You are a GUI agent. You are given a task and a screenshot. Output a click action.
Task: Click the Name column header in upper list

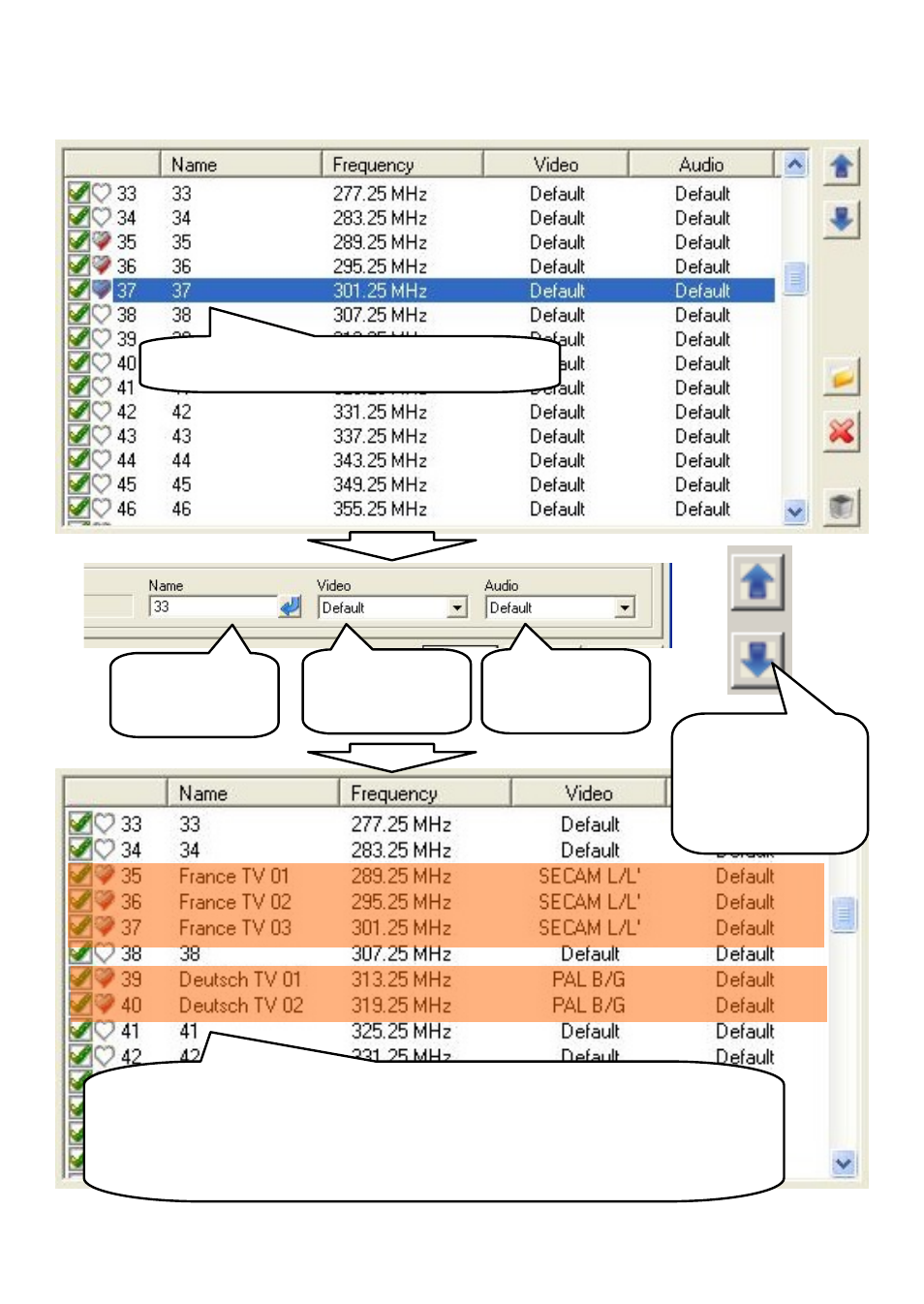point(240,165)
